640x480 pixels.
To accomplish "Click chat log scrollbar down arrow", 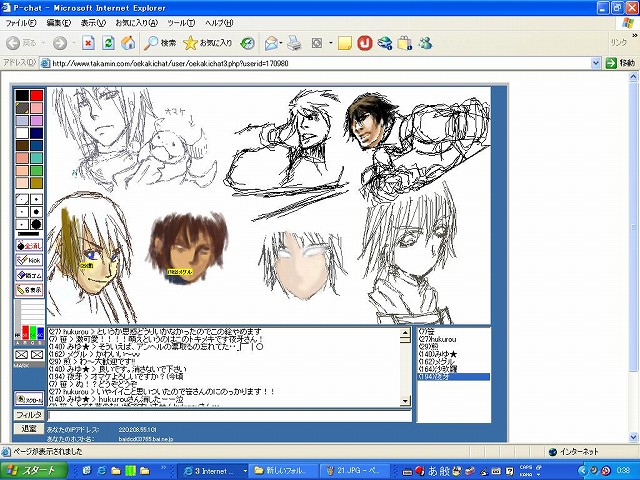I will coord(405,401).
